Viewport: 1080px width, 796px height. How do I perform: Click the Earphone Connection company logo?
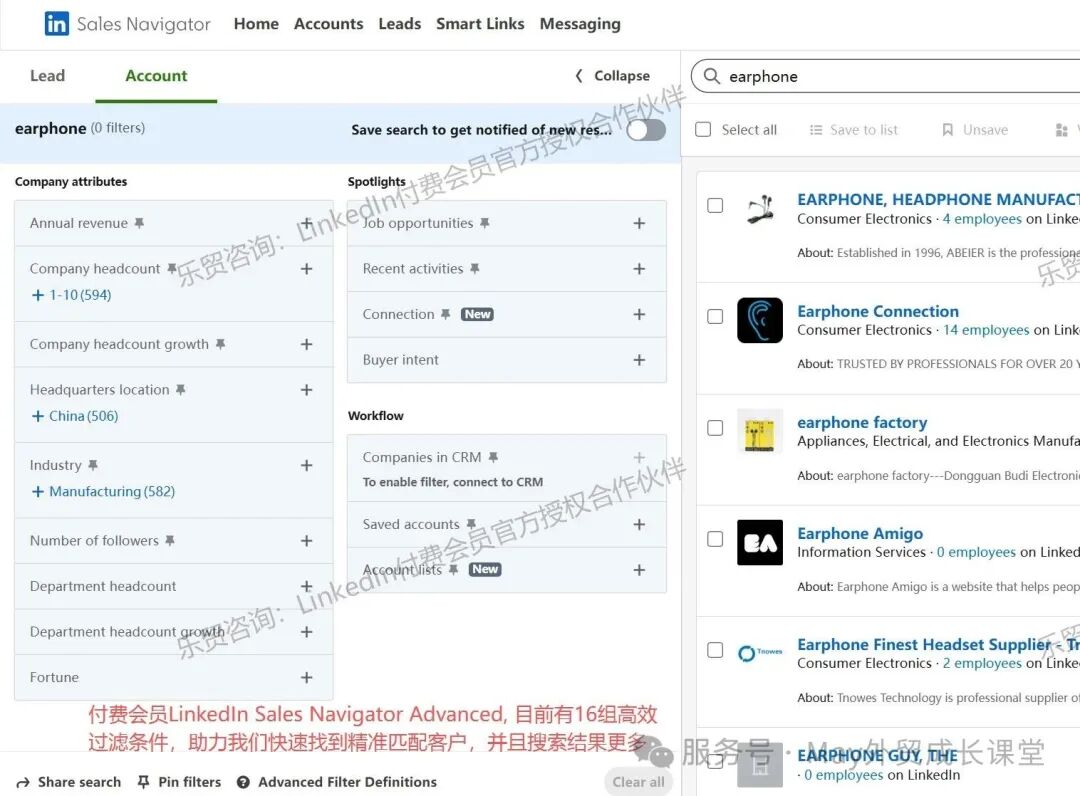(x=759, y=320)
